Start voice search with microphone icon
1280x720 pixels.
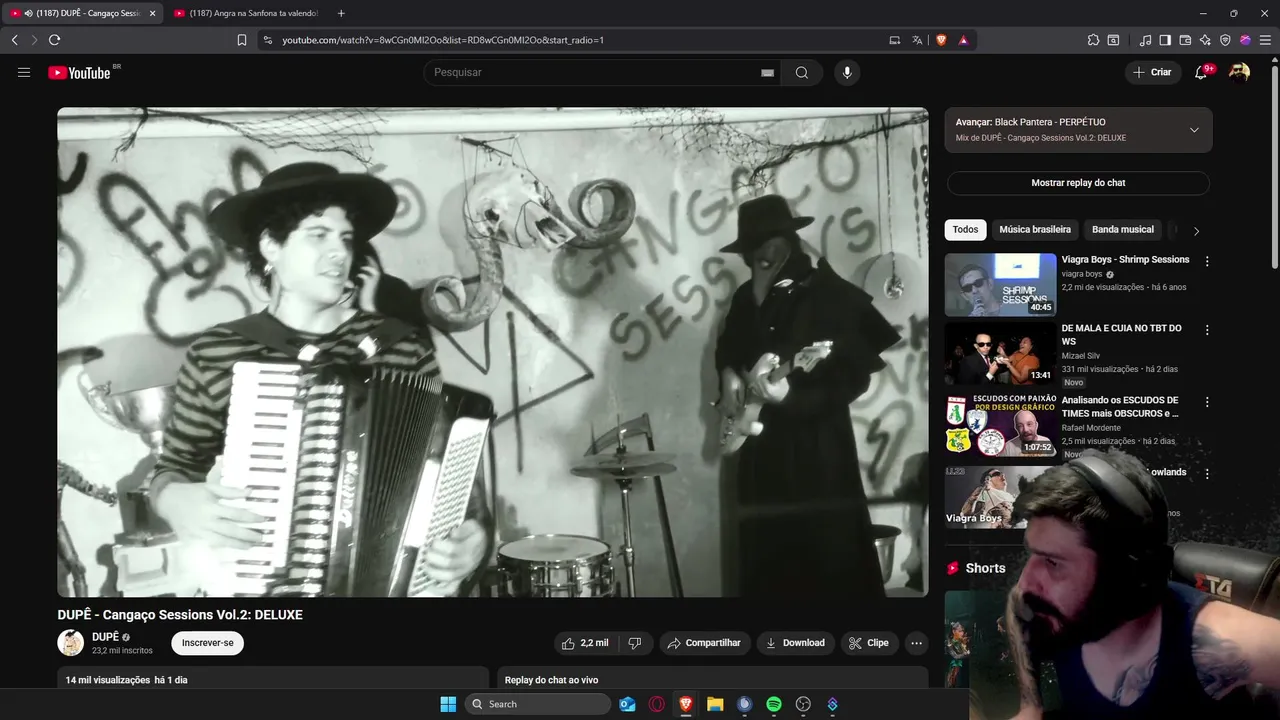(x=847, y=72)
